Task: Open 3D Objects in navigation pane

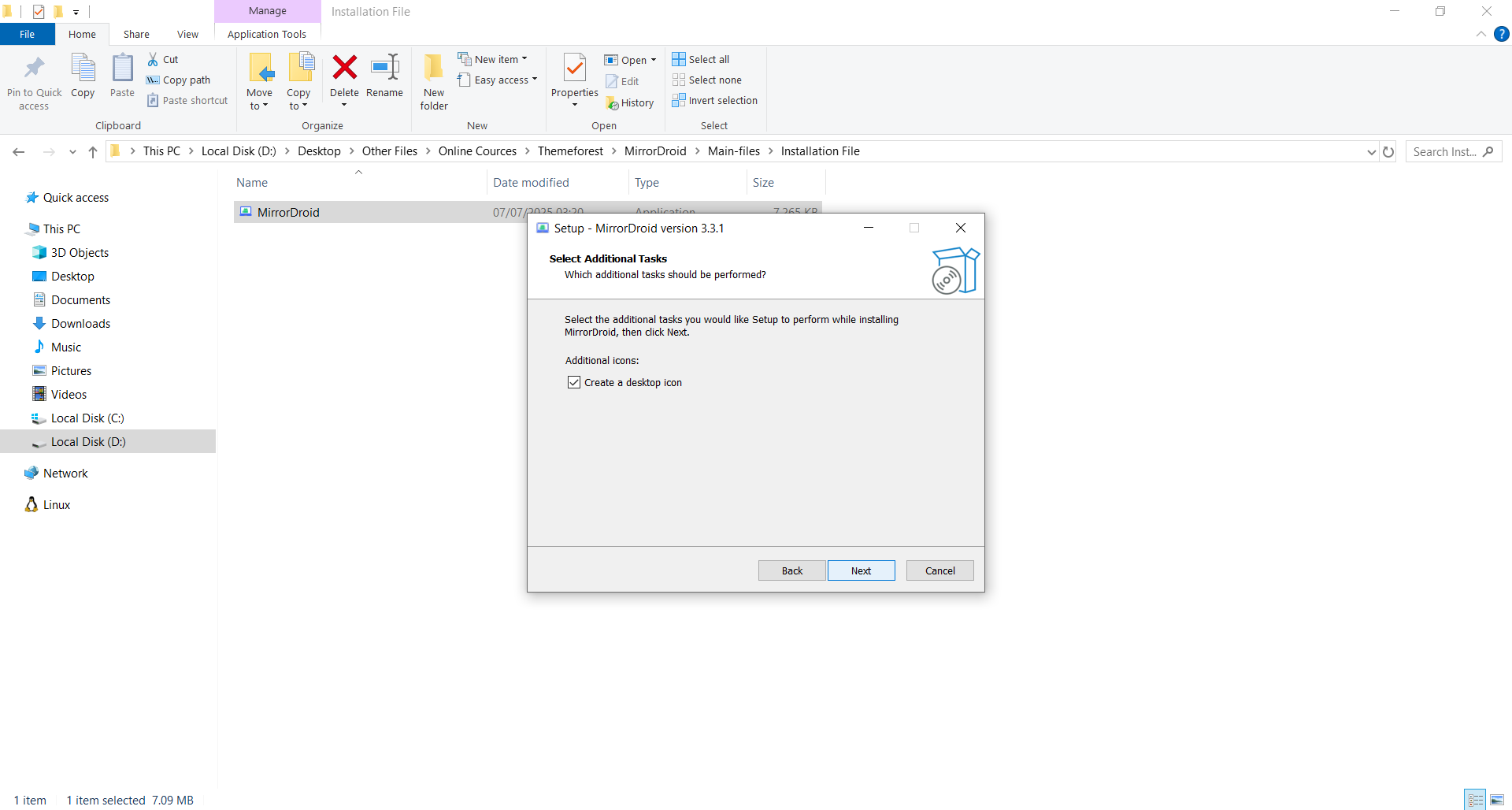Action: 71,252
